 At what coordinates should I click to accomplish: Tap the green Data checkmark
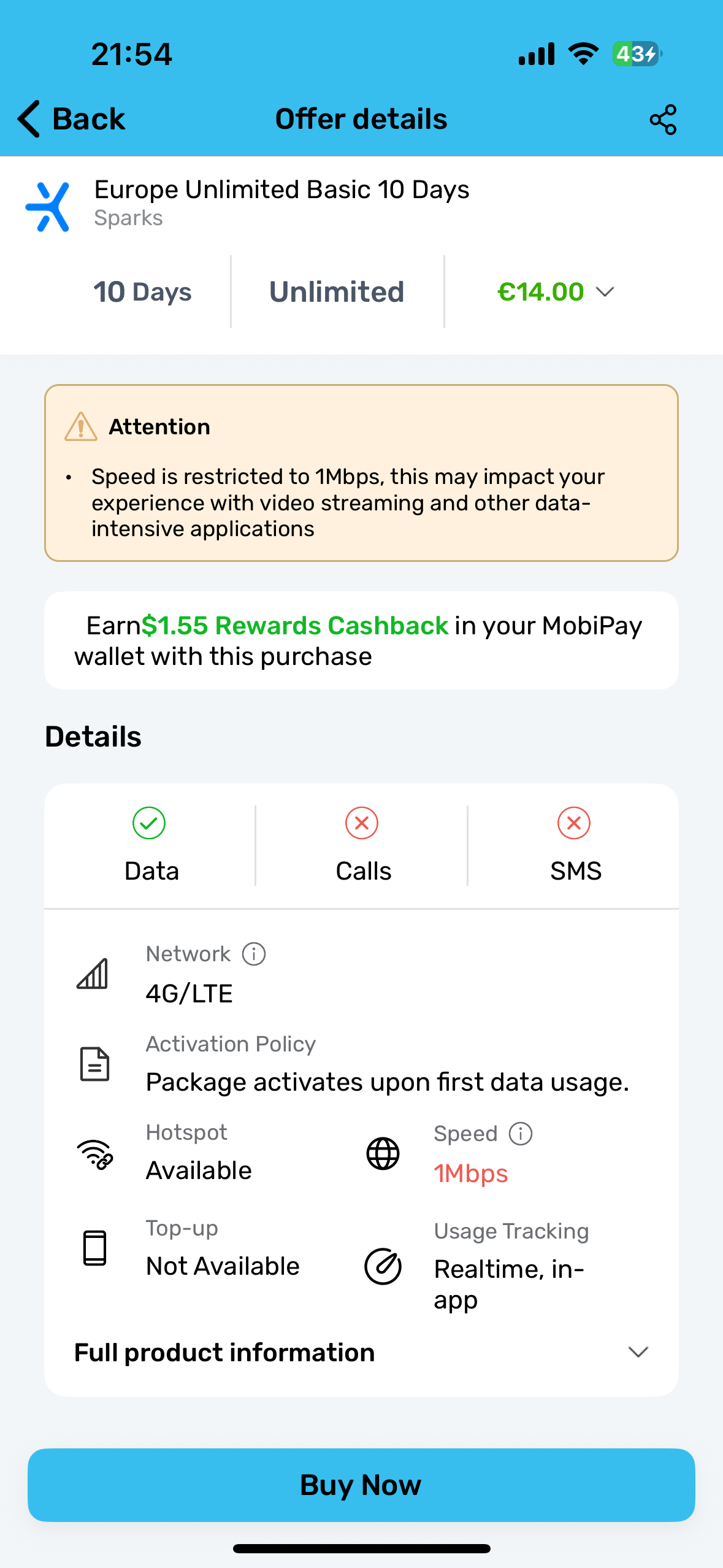coord(149,823)
